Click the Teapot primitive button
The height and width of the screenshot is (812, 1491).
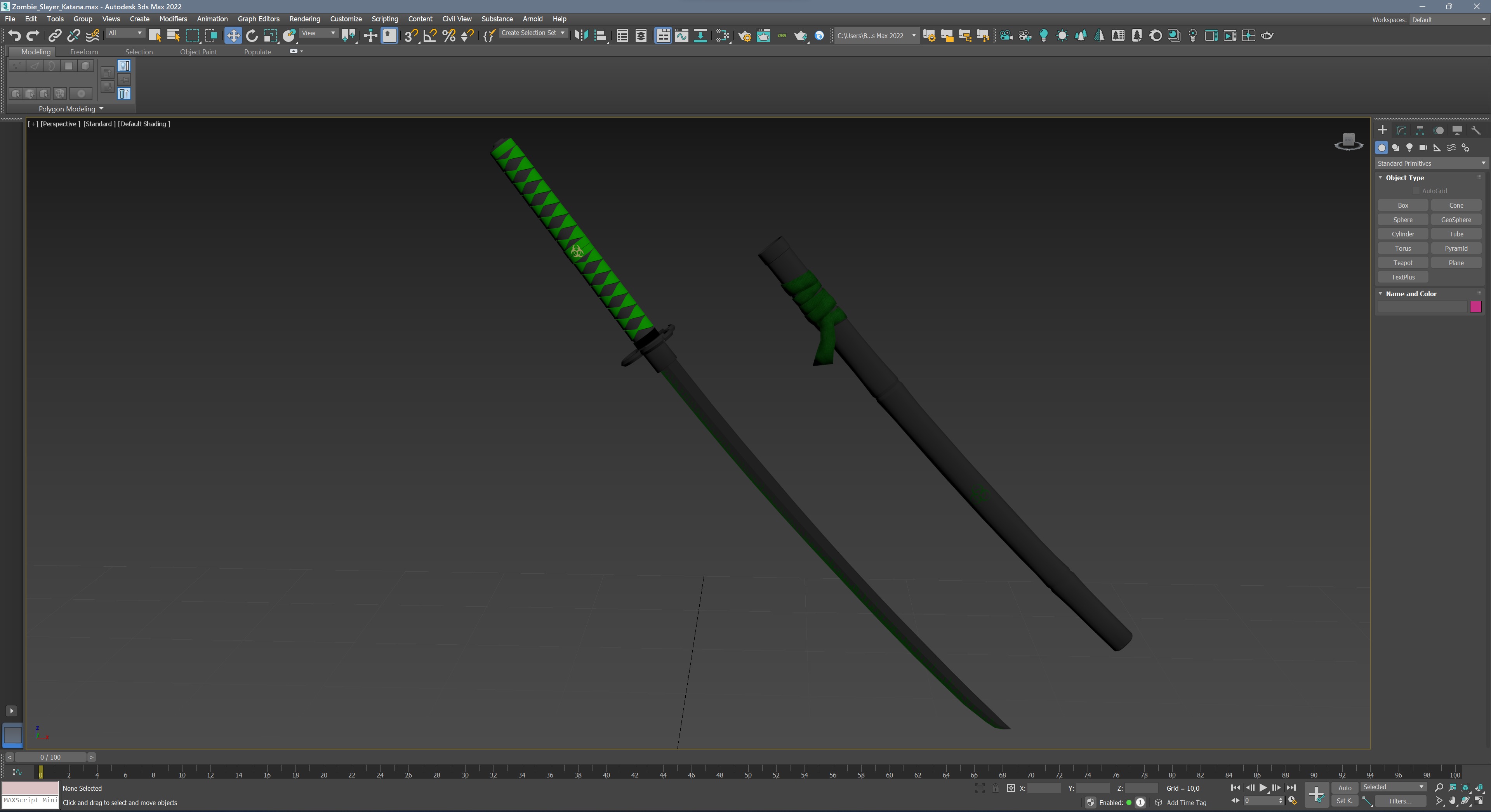click(1402, 263)
